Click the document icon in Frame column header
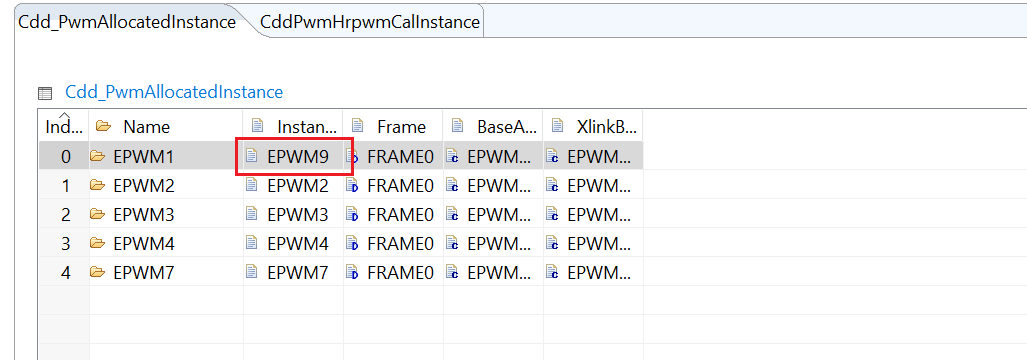This screenshot has width=1027, height=360. (358, 126)
